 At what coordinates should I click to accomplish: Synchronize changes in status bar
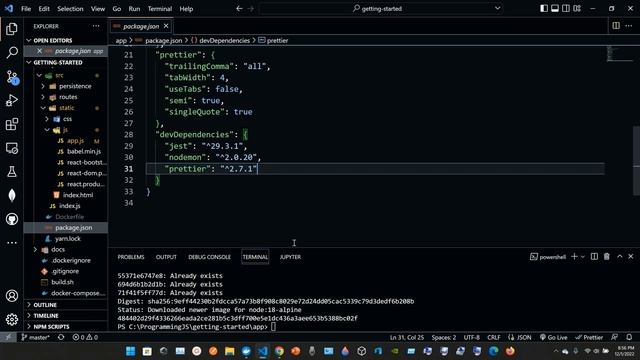click(61, 337)
